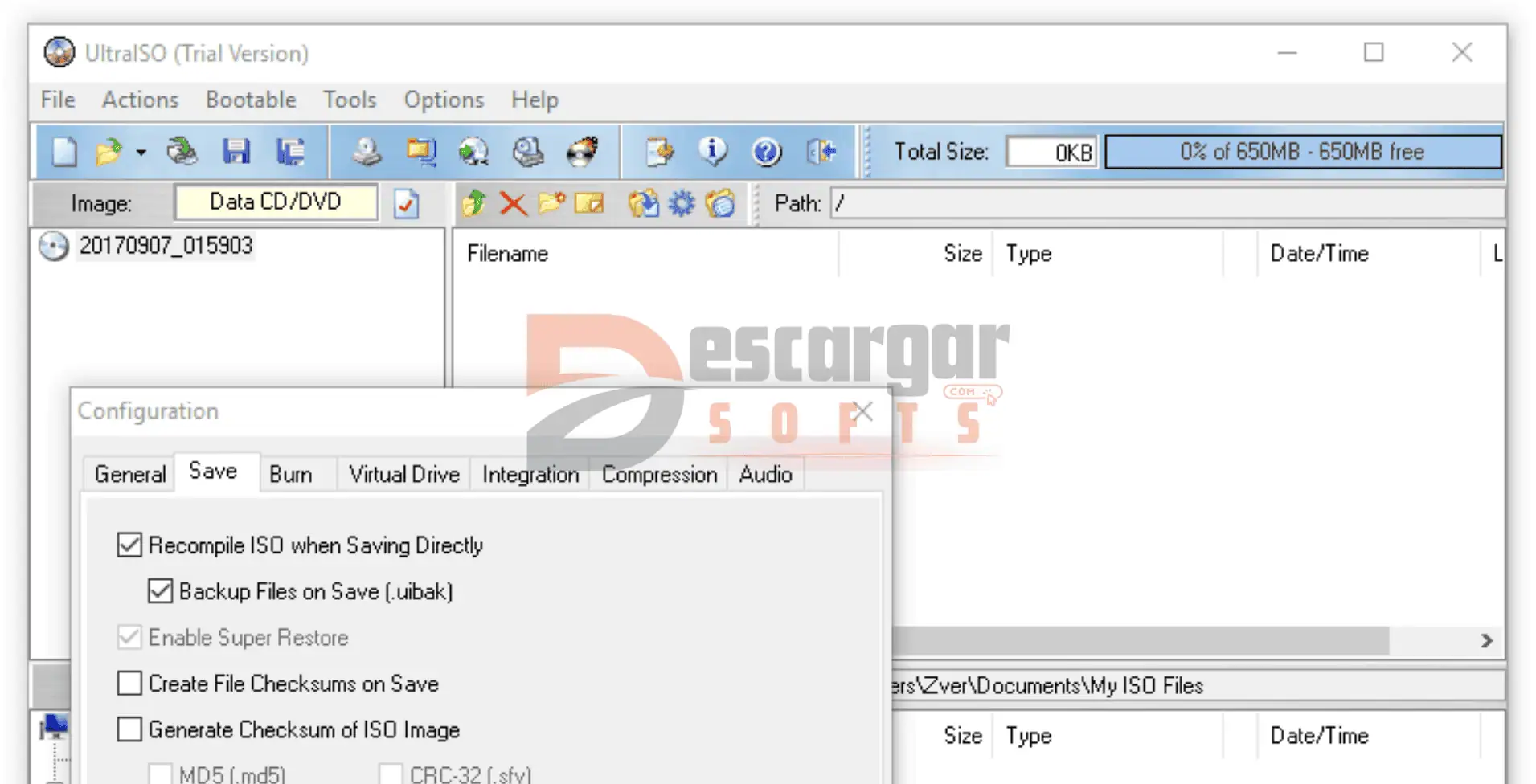Viewport: 1536px width, 784px height.
Task: Click the New image blank page icon
Action: point(64,152)
